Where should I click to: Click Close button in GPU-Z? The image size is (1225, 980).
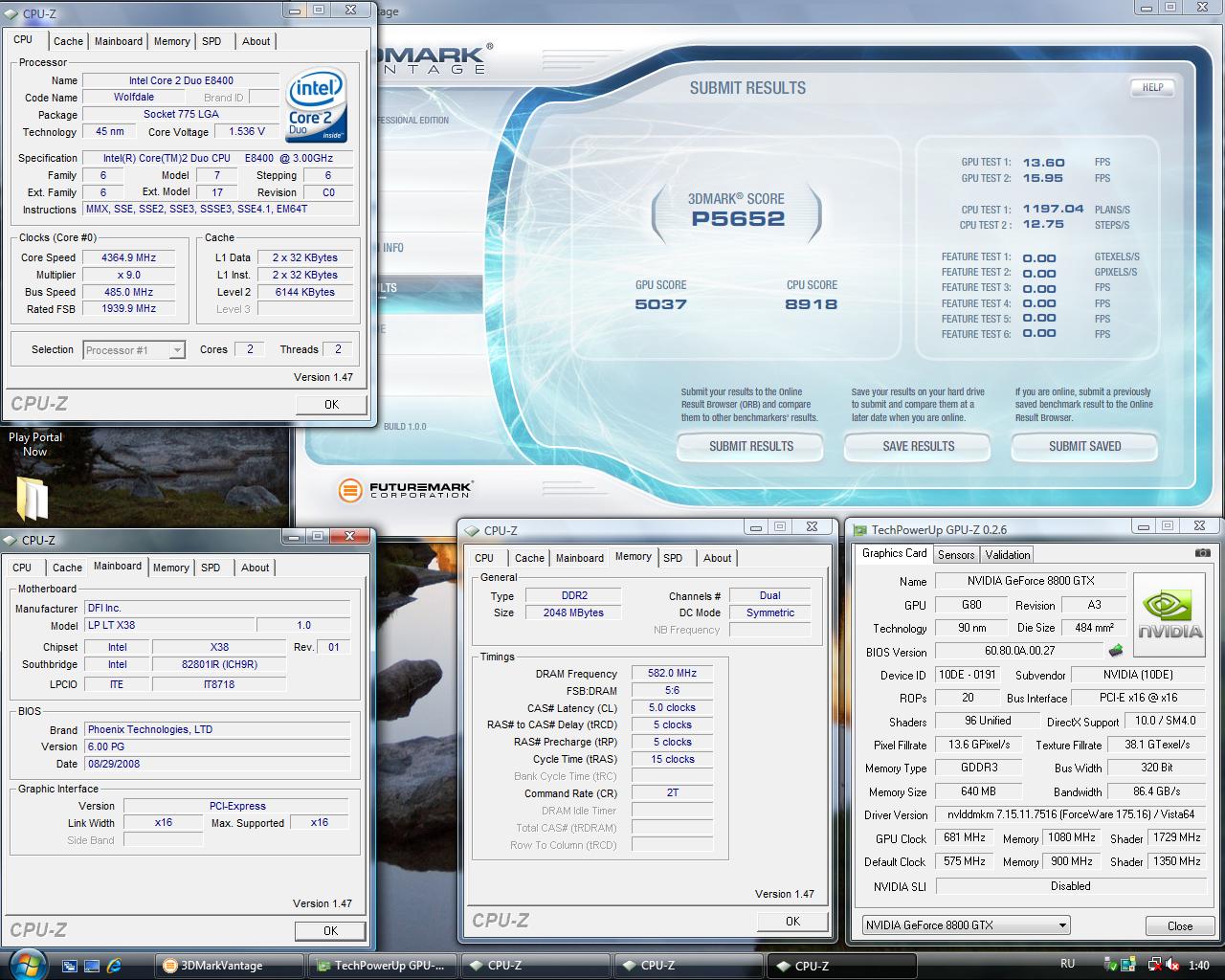click(x=1180, y=925)
